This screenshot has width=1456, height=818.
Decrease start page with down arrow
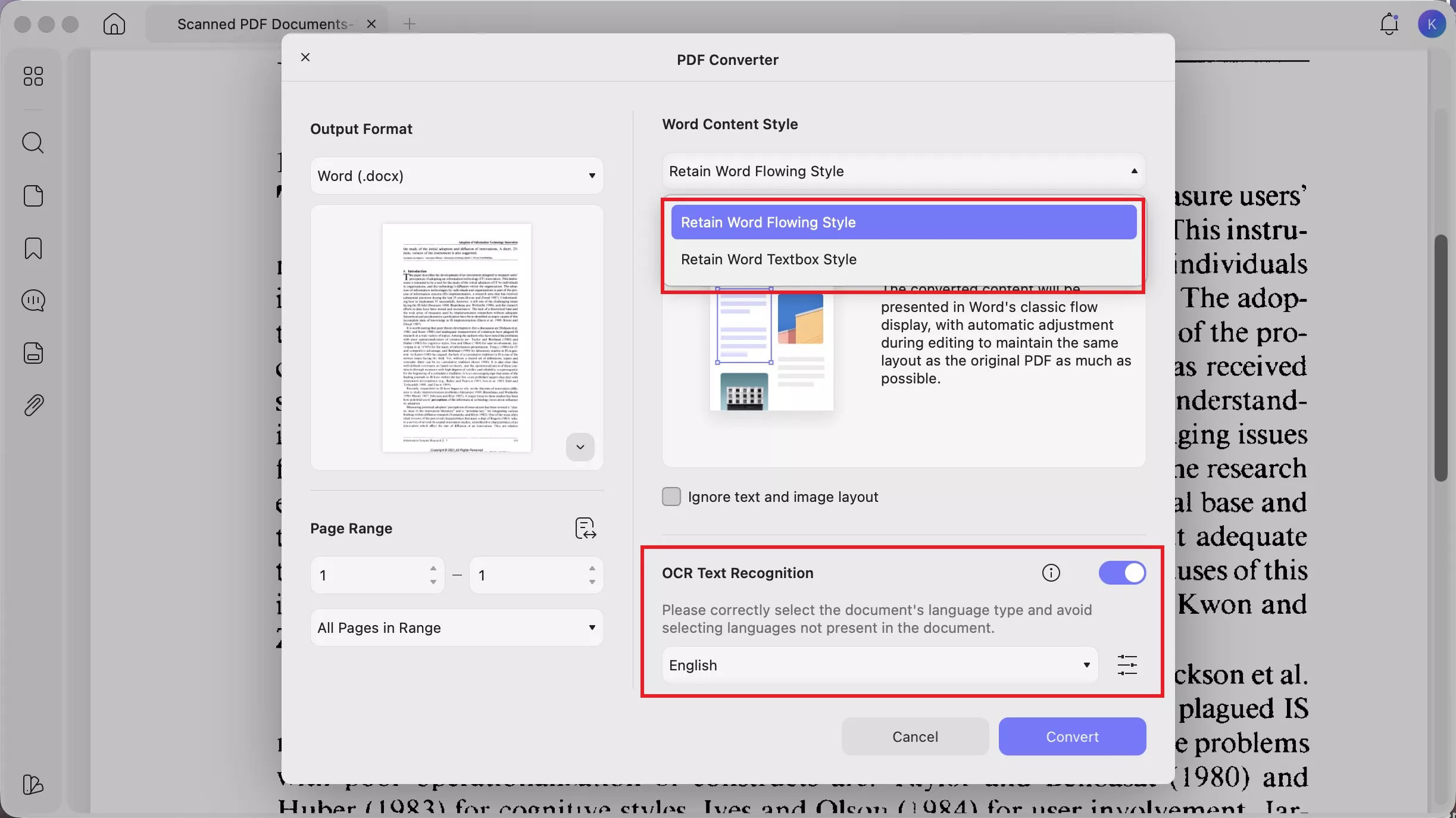tap(433, 582)
